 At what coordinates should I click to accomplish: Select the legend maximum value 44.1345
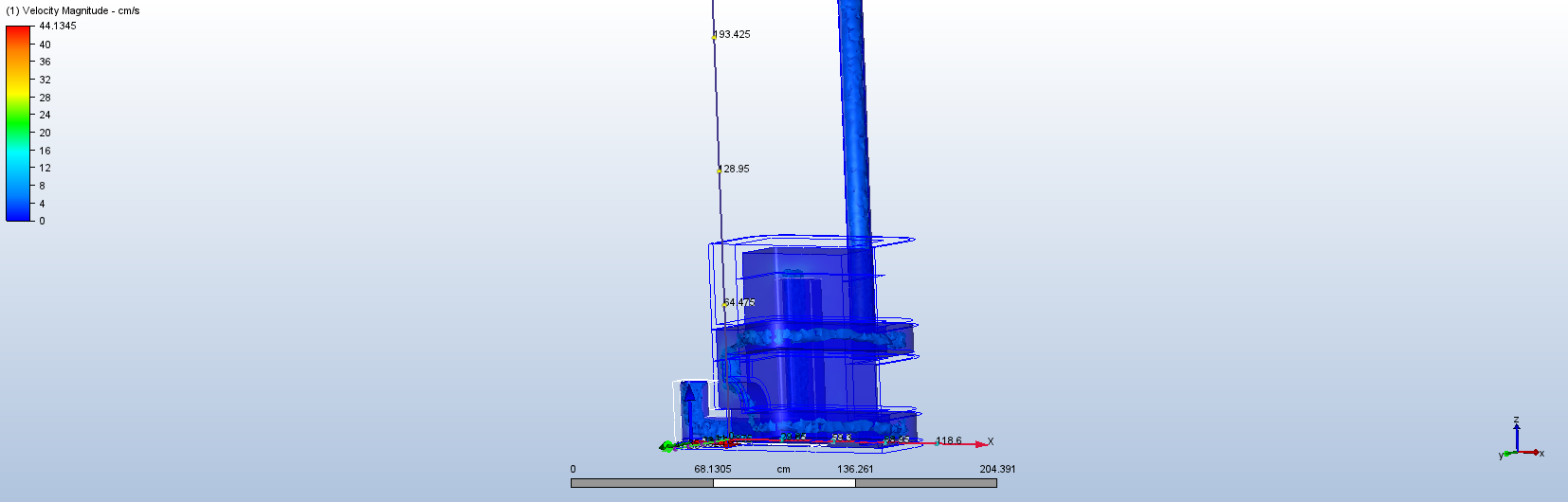point(58,26)
